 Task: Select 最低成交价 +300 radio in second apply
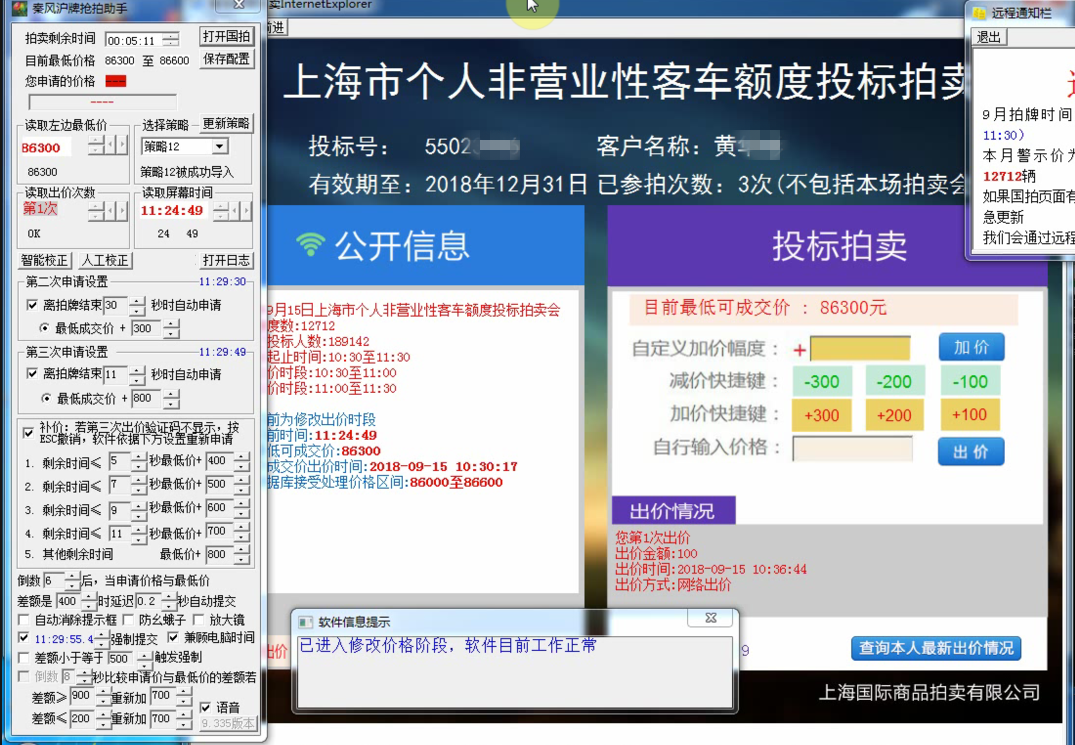tap(45, 328)
